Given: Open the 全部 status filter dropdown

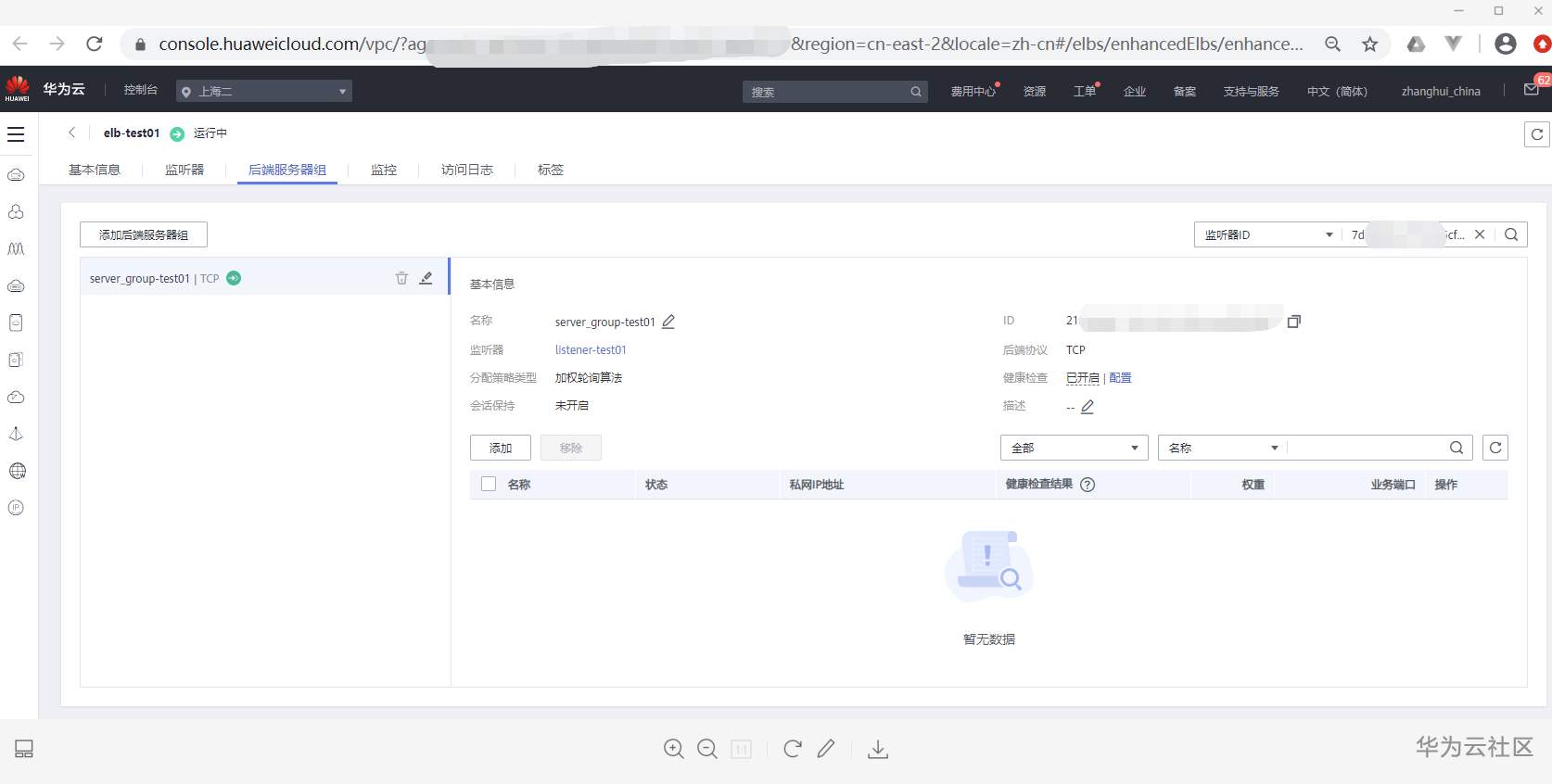Looking at the screenshot, I should (x=1075, y=448).
